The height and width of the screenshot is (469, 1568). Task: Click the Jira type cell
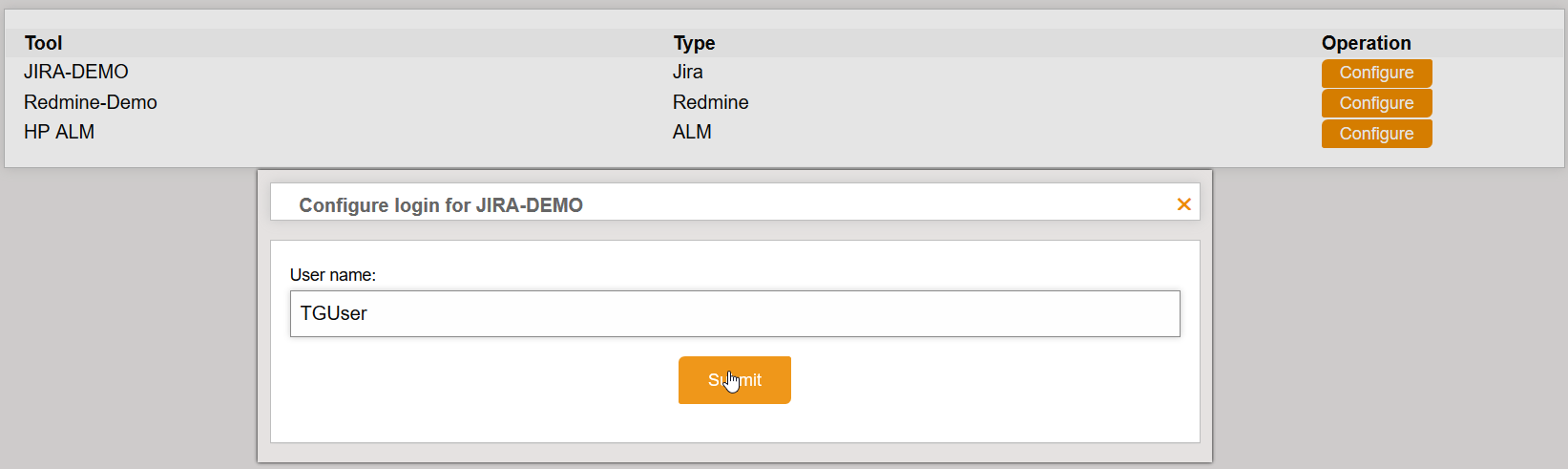coord(687,72)
